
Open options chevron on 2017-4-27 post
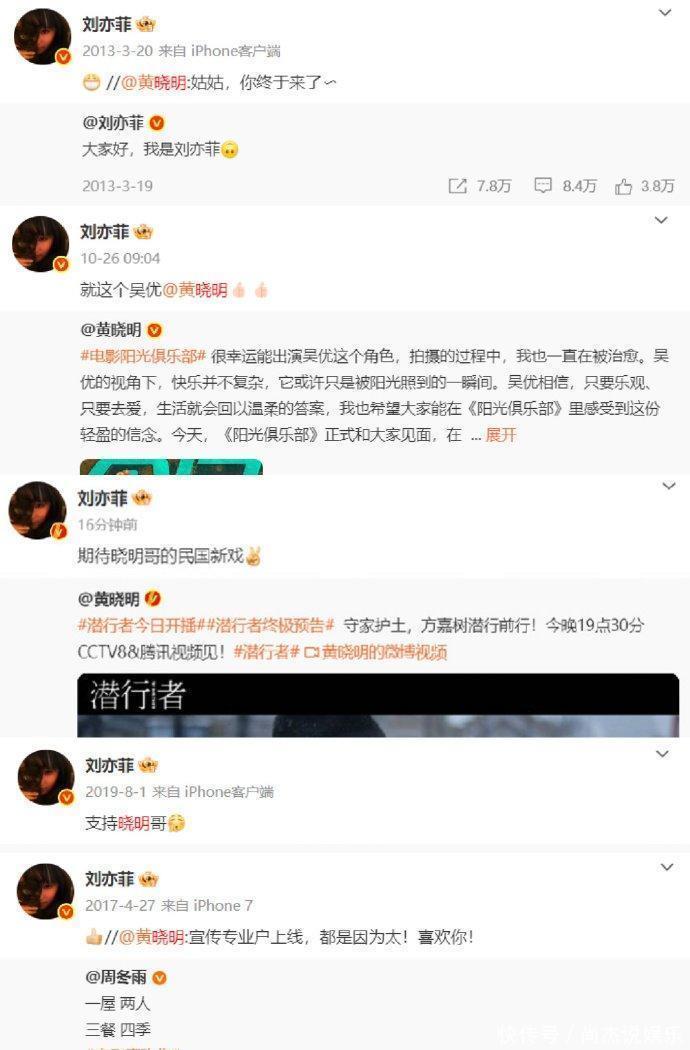pyautogui.click(x=667, y=867)
